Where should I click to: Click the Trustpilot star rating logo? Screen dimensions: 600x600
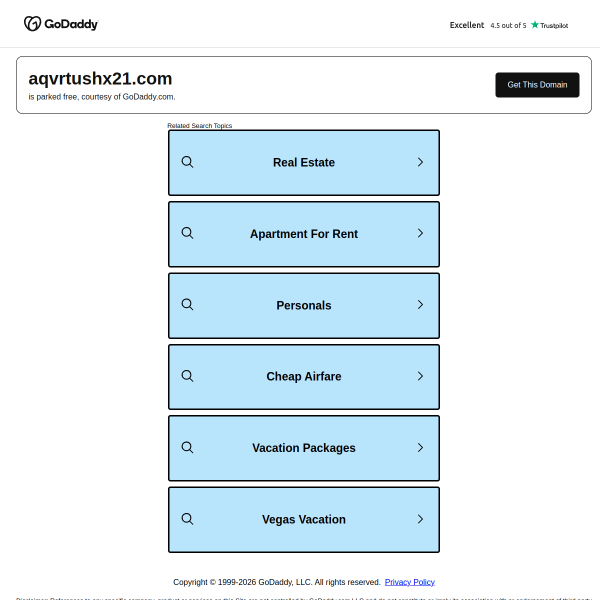[549, 25]
